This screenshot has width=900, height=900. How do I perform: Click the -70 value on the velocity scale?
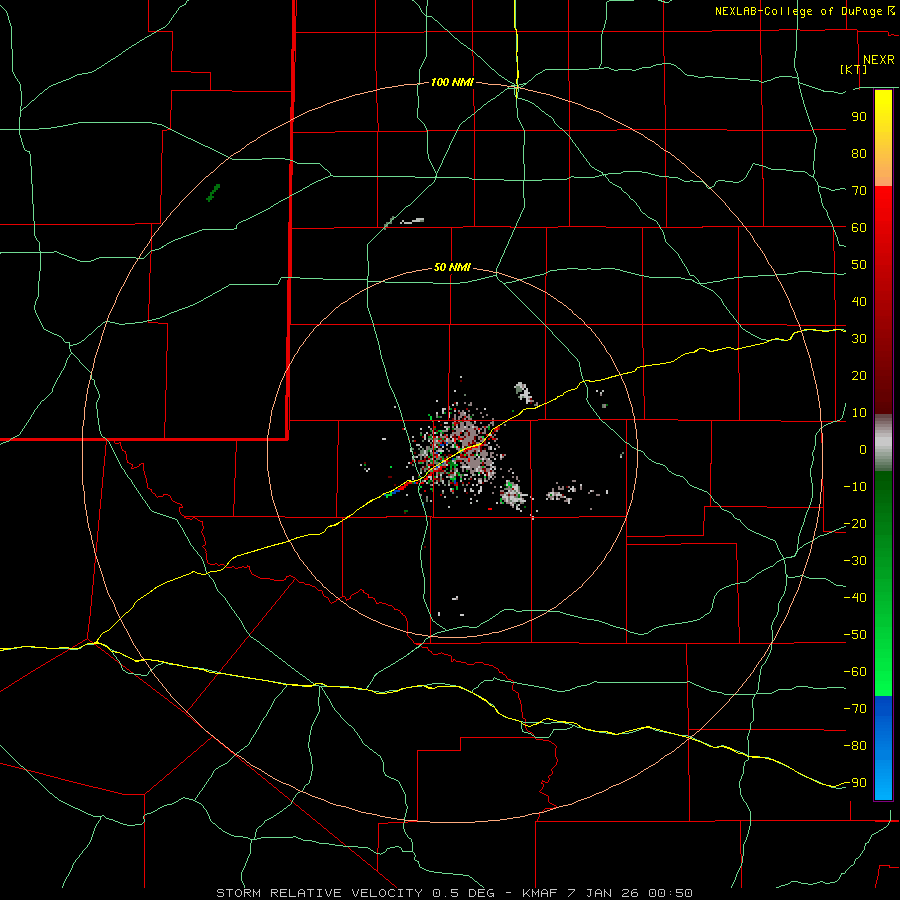pyautogui.click(x=855, y=709)
